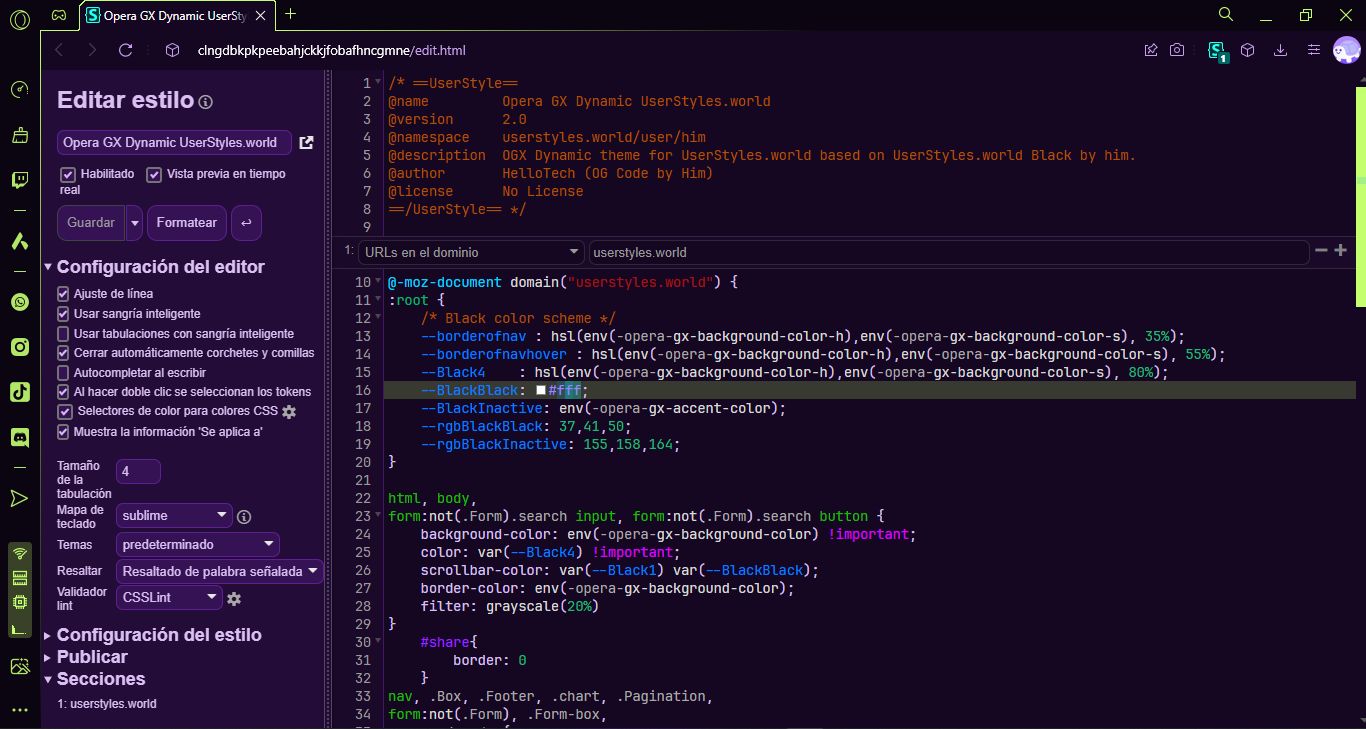Remove applies-to rule with minus button

click(x=1321, y=251)
